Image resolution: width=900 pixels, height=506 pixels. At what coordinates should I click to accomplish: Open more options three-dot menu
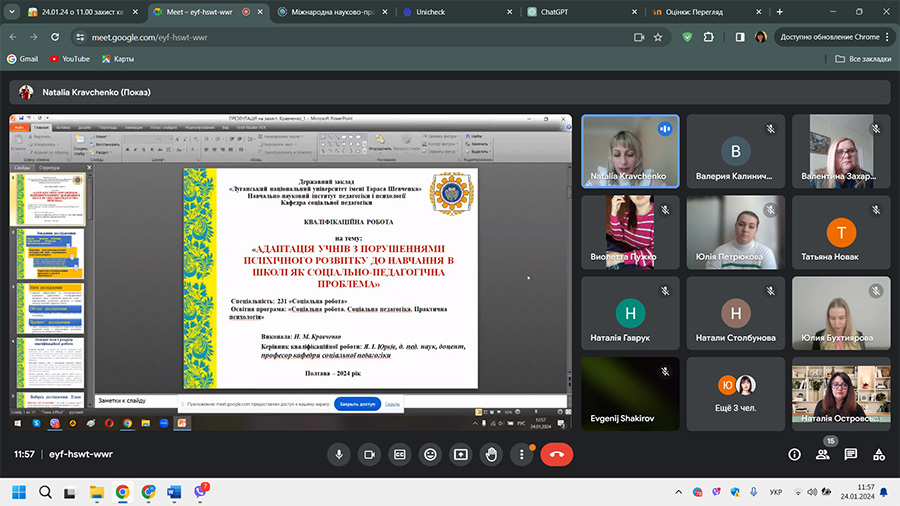pos(521,454)
